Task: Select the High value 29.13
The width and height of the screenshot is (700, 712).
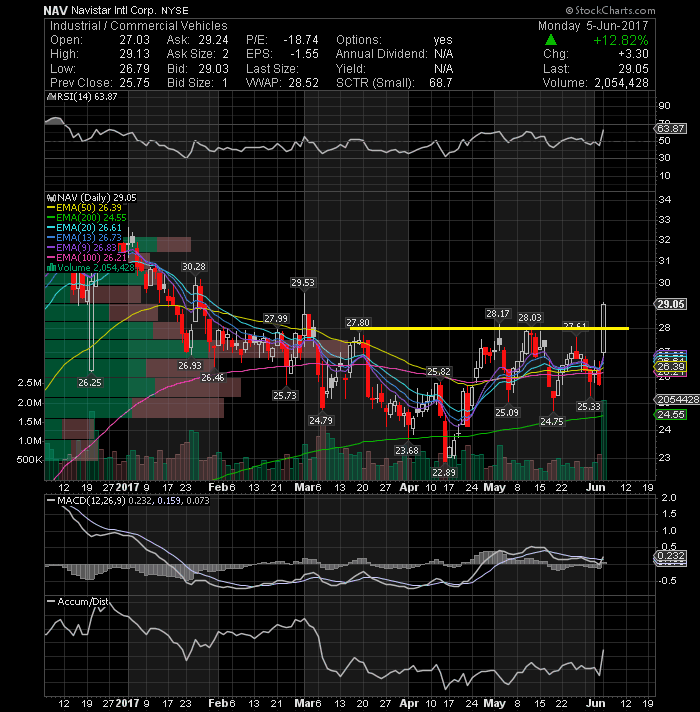Action: (134, 54)
